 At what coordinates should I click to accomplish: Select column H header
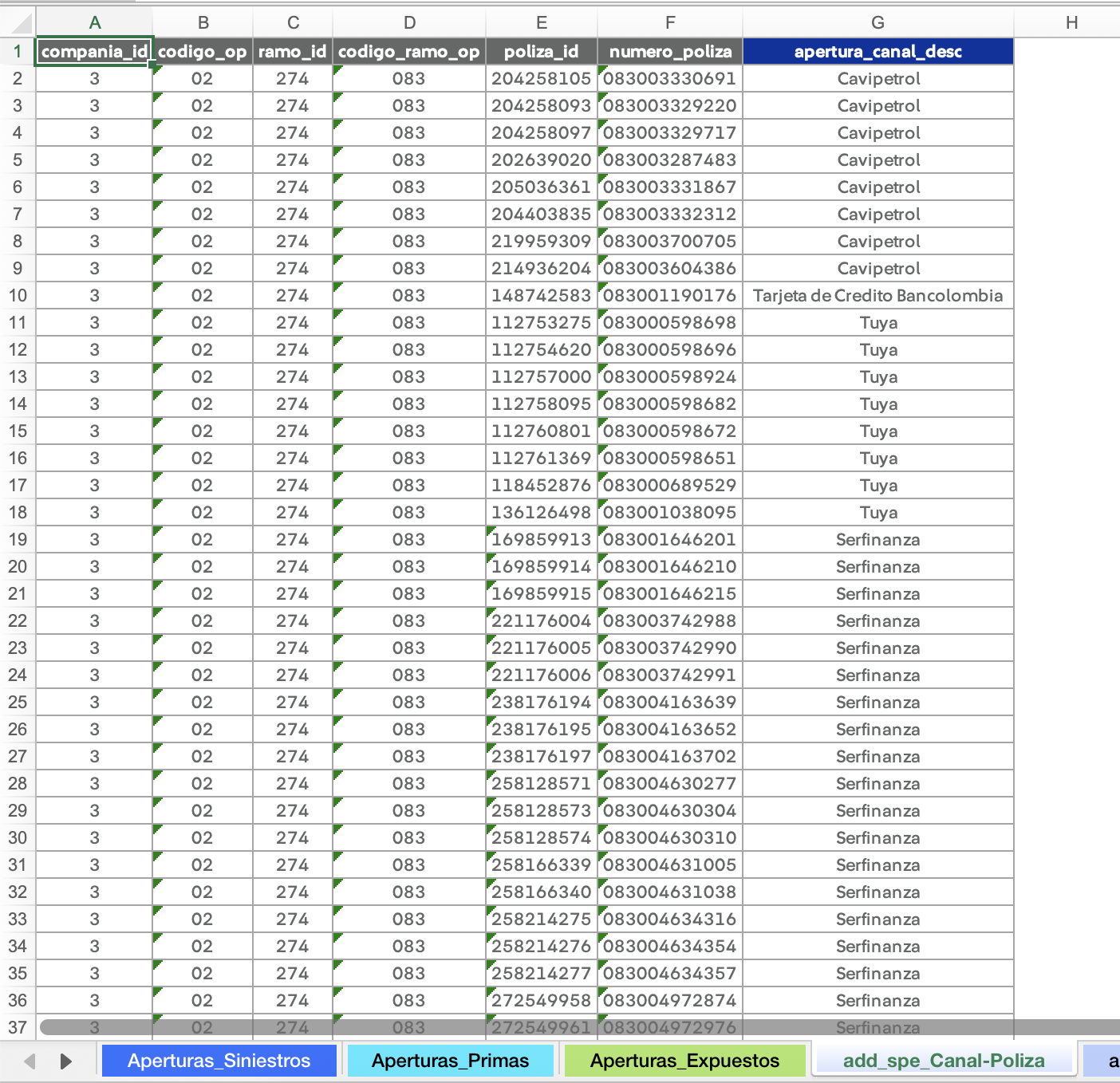(x=1067, y=22)
